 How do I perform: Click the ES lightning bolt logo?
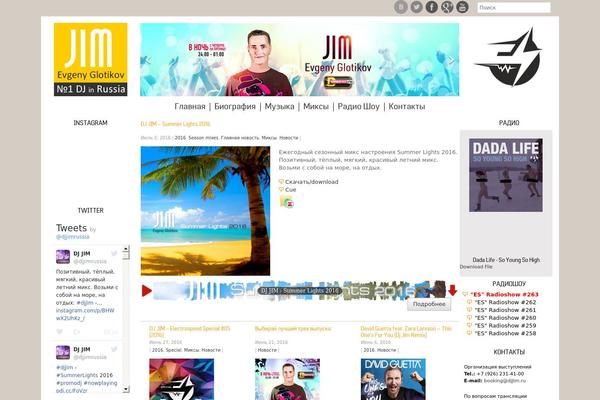click(x=508, y=57)
